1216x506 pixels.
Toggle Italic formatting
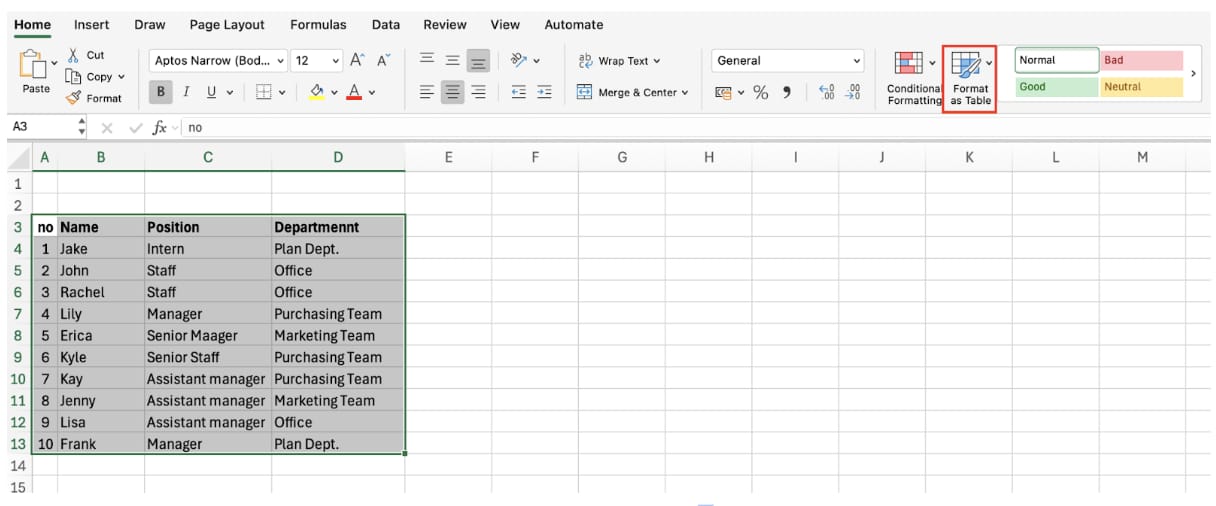(186, 92)
